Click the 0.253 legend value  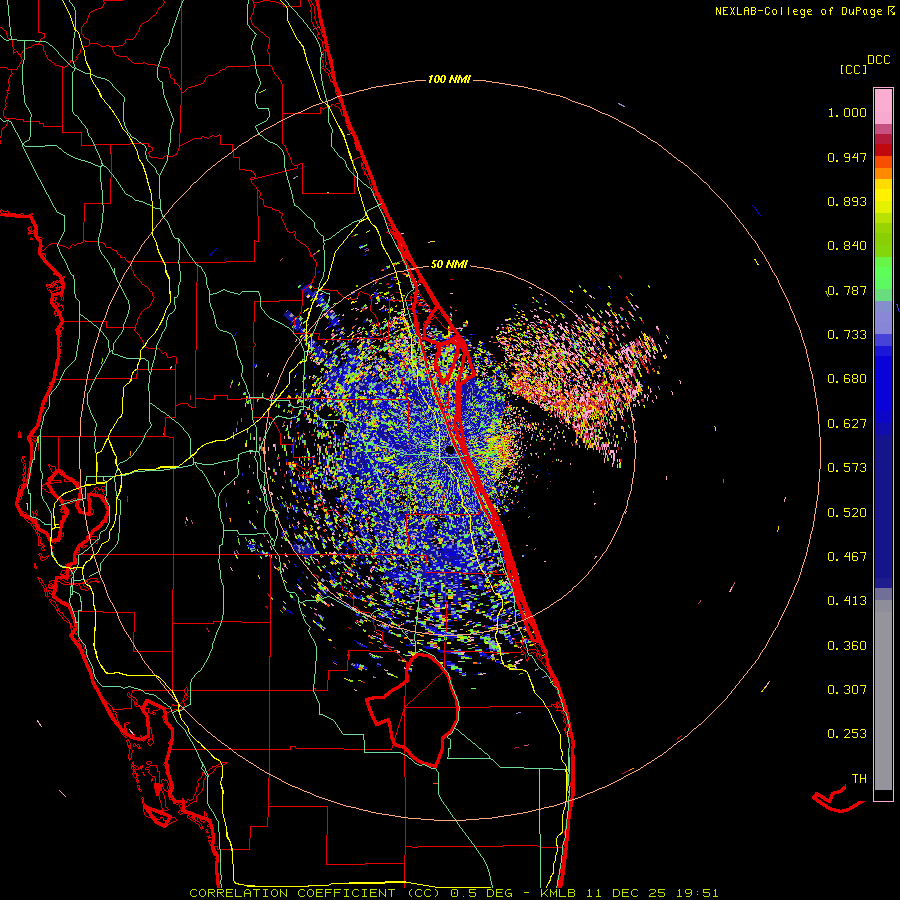[847, 734]
